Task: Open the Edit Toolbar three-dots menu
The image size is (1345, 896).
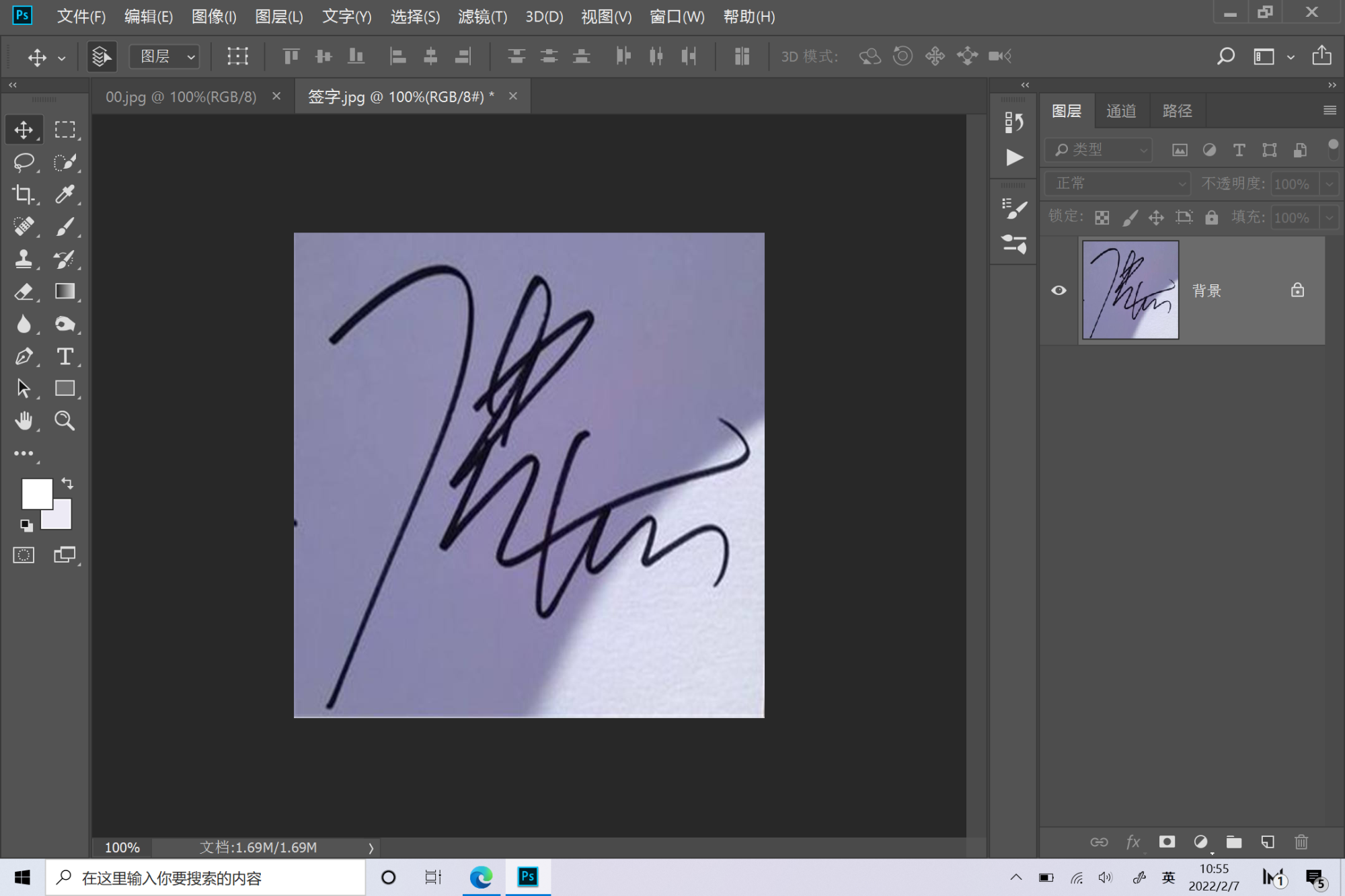Action: tap(24, 454)
